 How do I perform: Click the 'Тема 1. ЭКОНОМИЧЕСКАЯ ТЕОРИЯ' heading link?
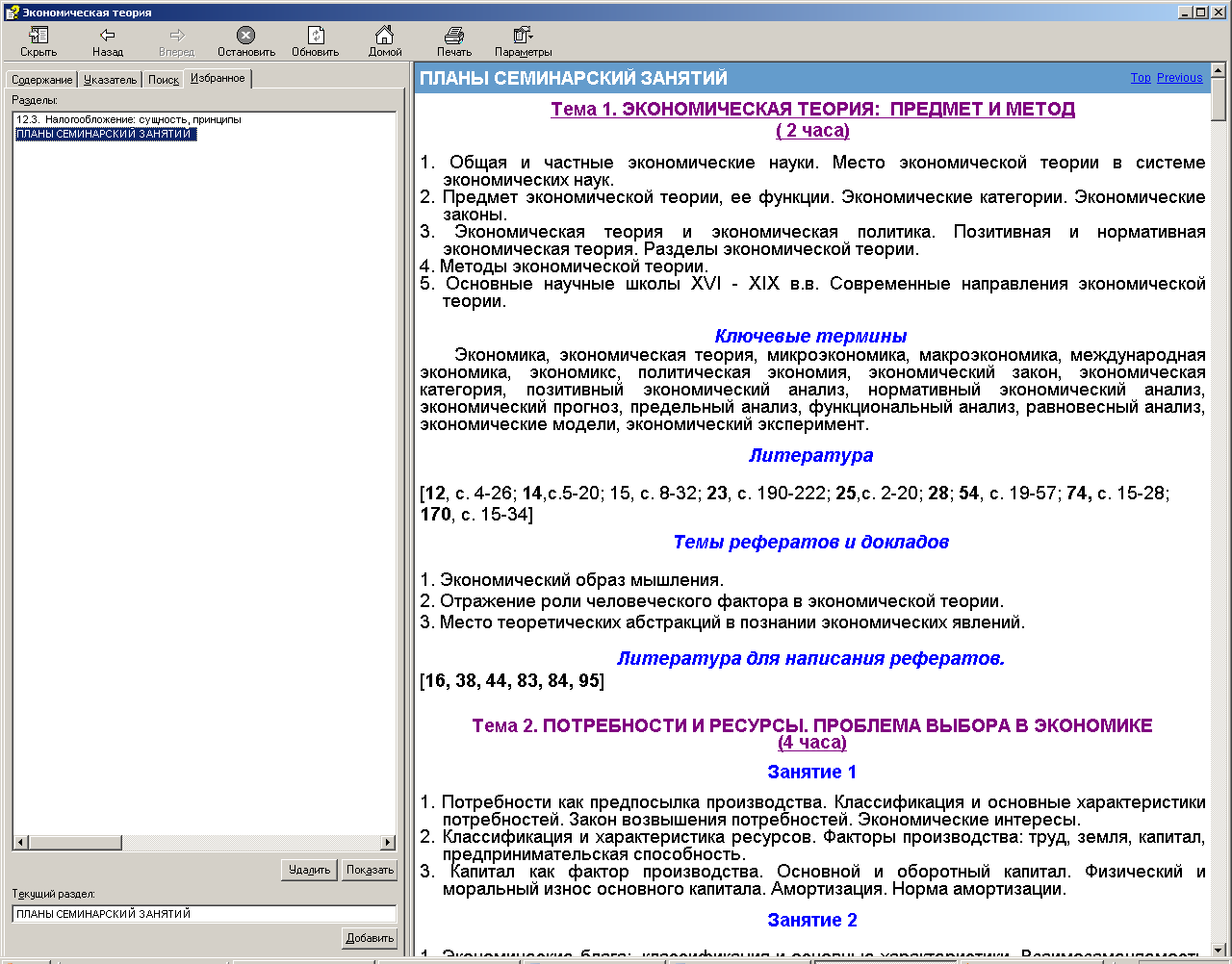(x=812, y=109)
